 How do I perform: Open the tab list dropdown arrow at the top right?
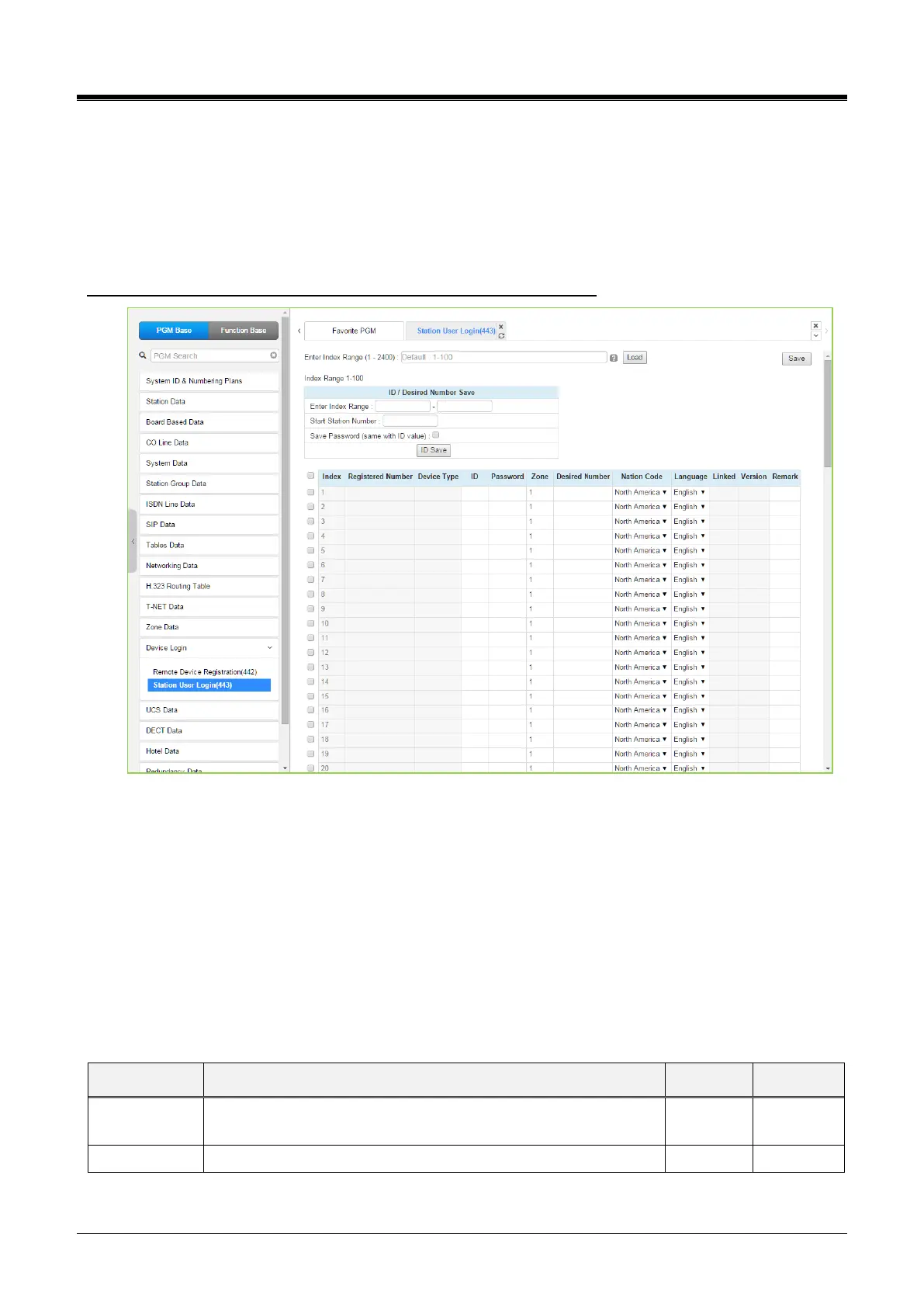click(815, 336)
